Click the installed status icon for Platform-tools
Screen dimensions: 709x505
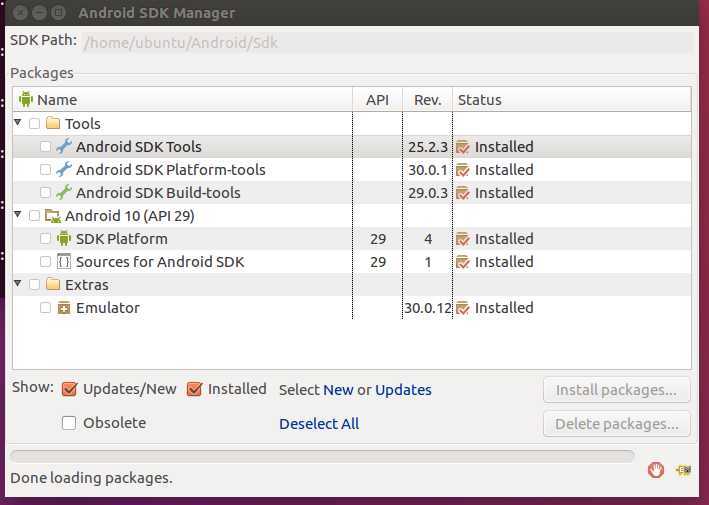[x=463, y=170]
